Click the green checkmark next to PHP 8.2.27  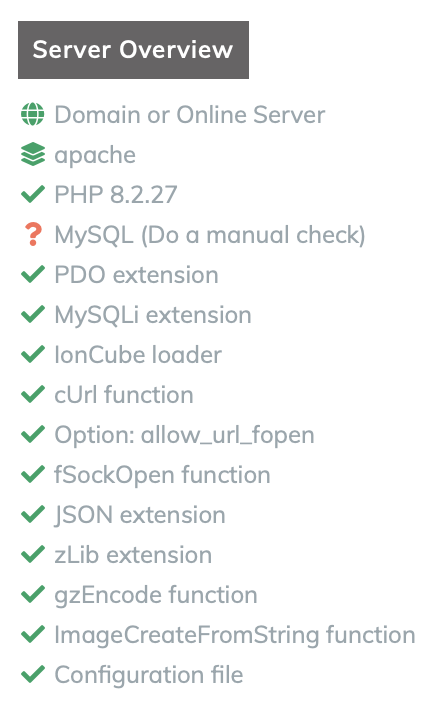tap(33, 194)
